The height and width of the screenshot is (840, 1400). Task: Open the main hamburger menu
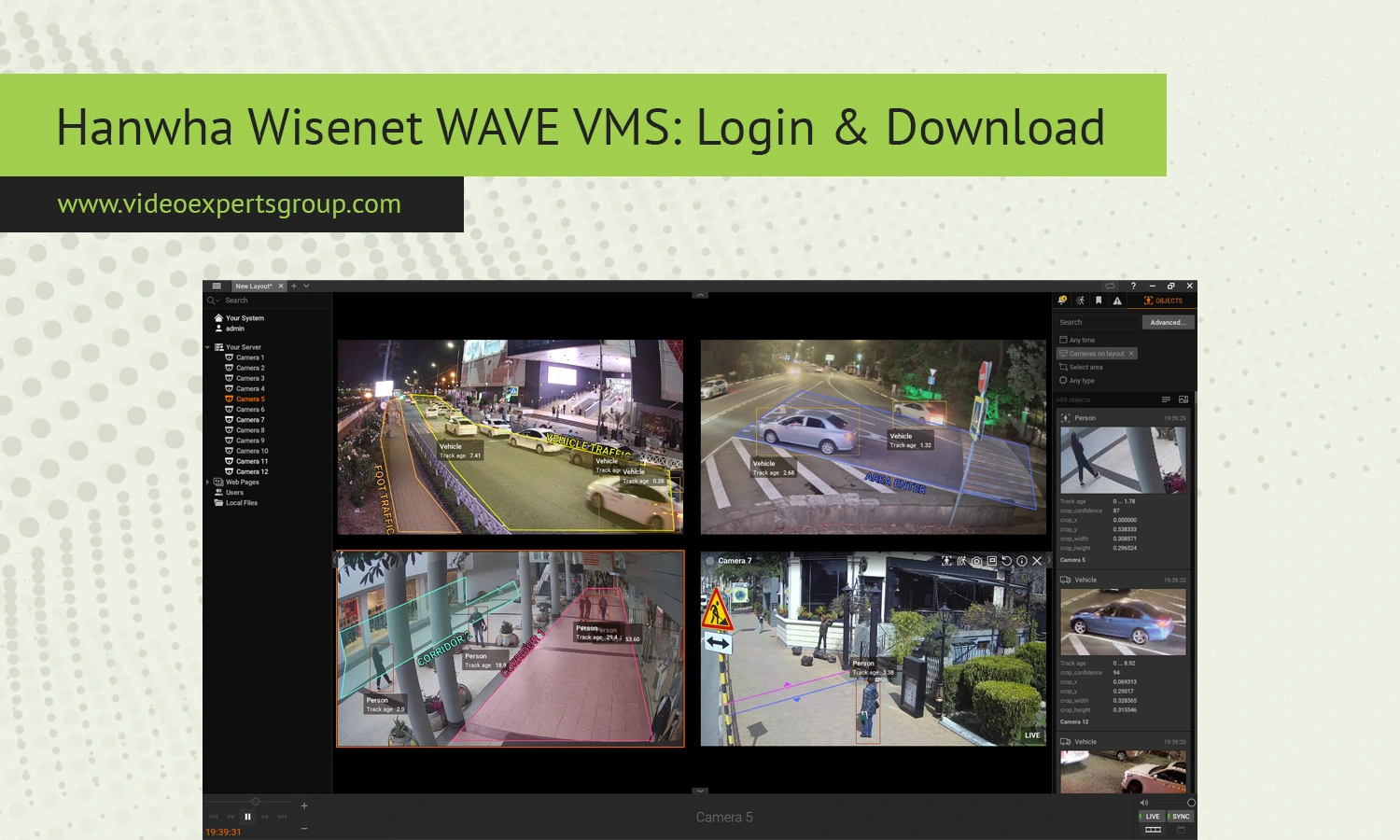point(217,287)
